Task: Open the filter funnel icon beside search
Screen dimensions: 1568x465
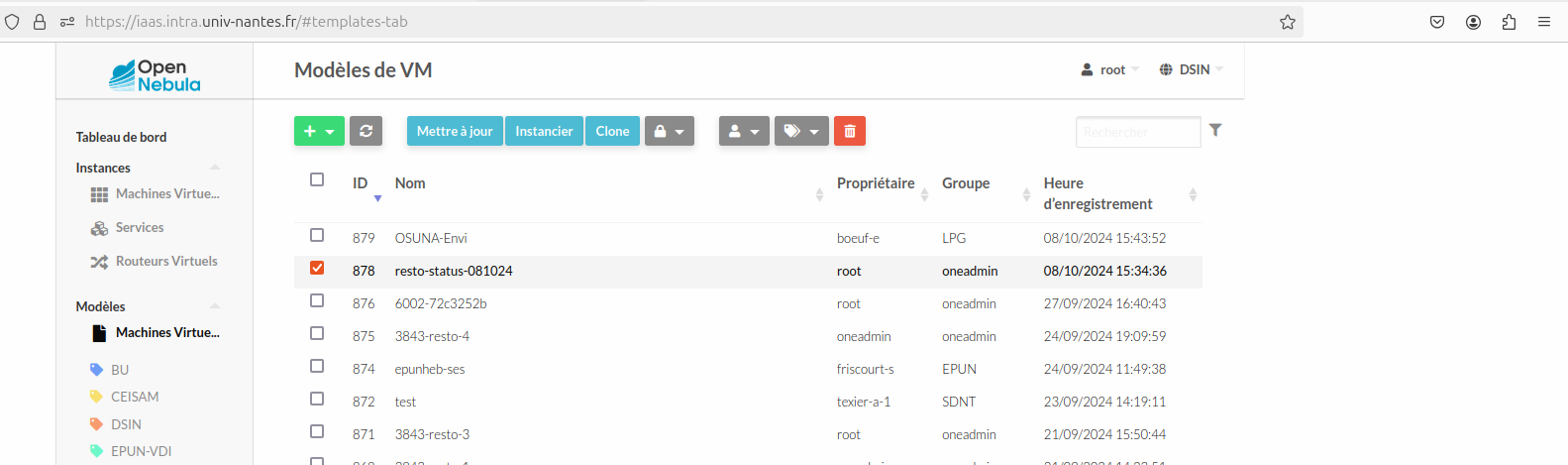Action: (1215, 130)
